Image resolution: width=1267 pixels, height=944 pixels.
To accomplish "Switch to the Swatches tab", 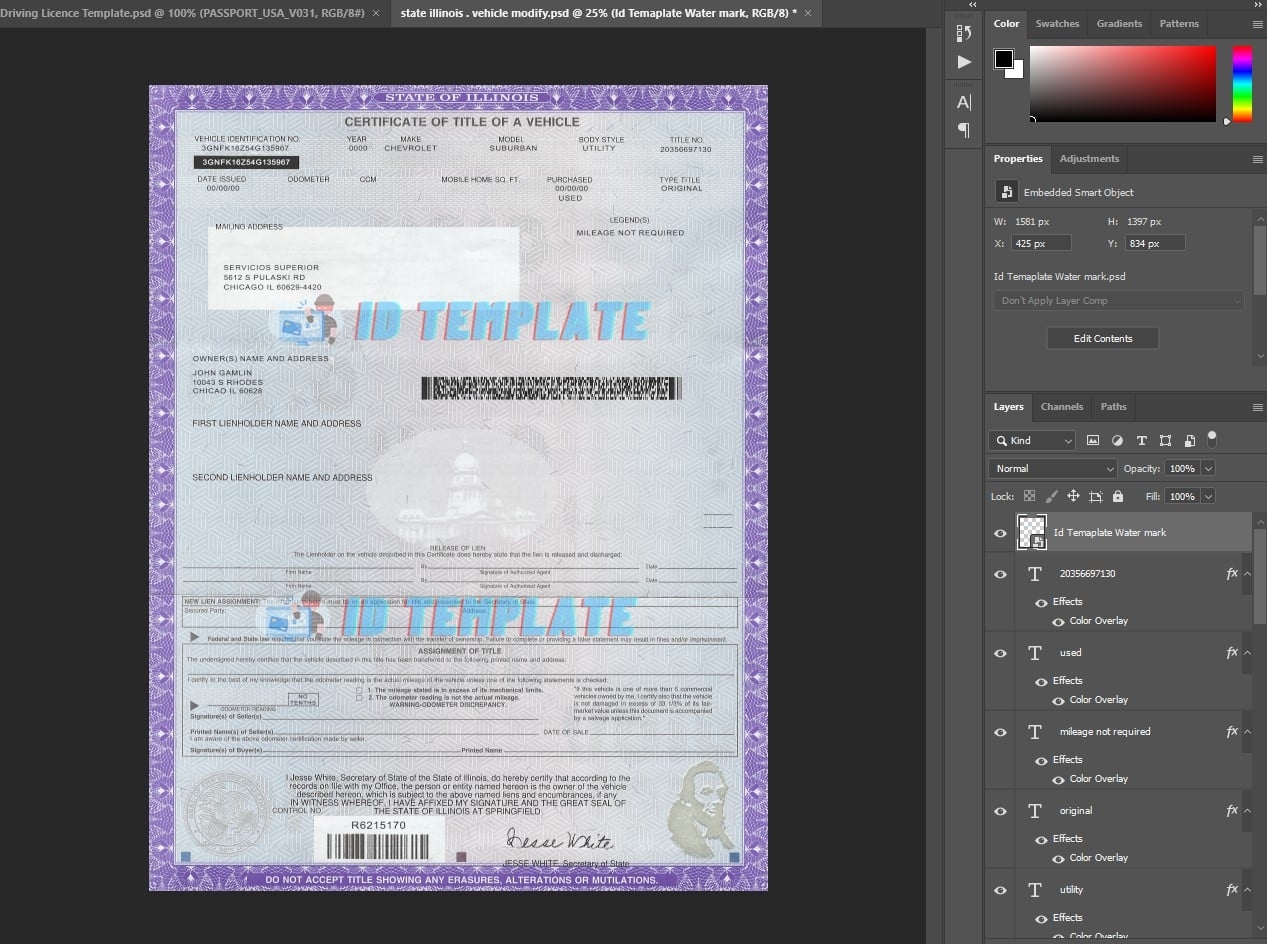I will click(1057, 23).
